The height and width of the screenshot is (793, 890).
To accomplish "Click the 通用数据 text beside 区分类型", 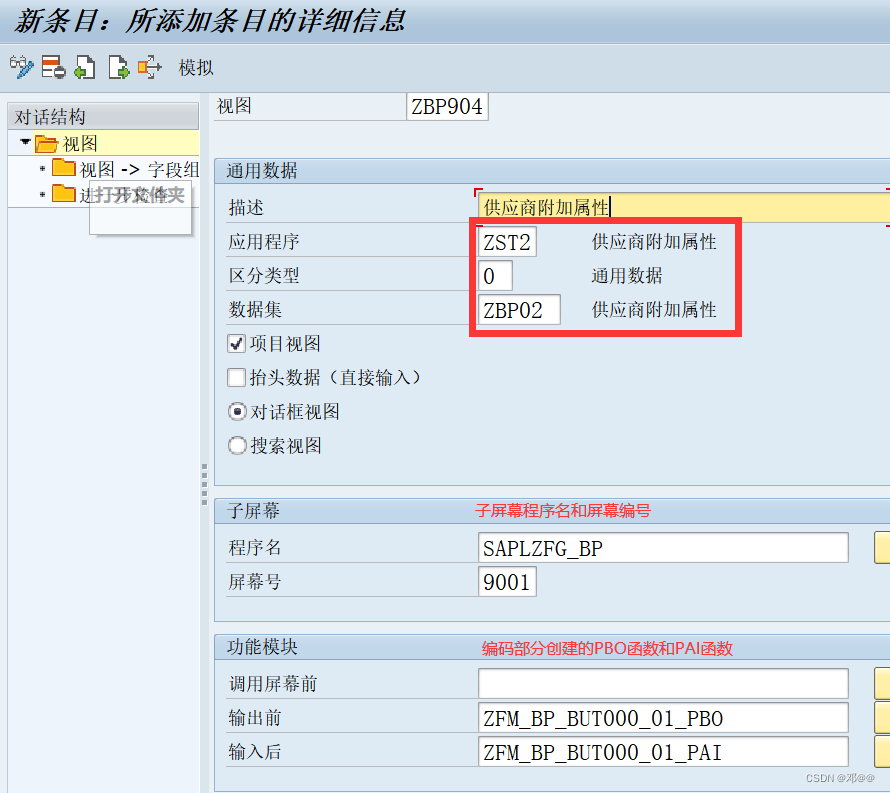I will point(627,276).
